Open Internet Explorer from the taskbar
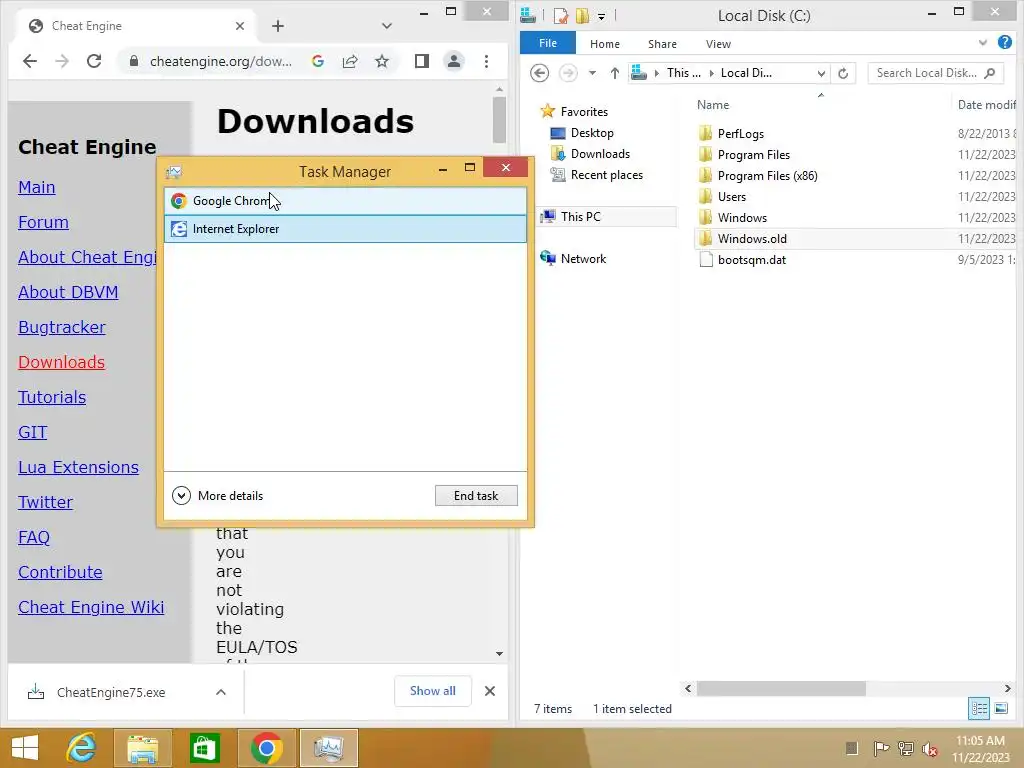The height and width of the screenshot is (768, 1024). pos(82,748)
